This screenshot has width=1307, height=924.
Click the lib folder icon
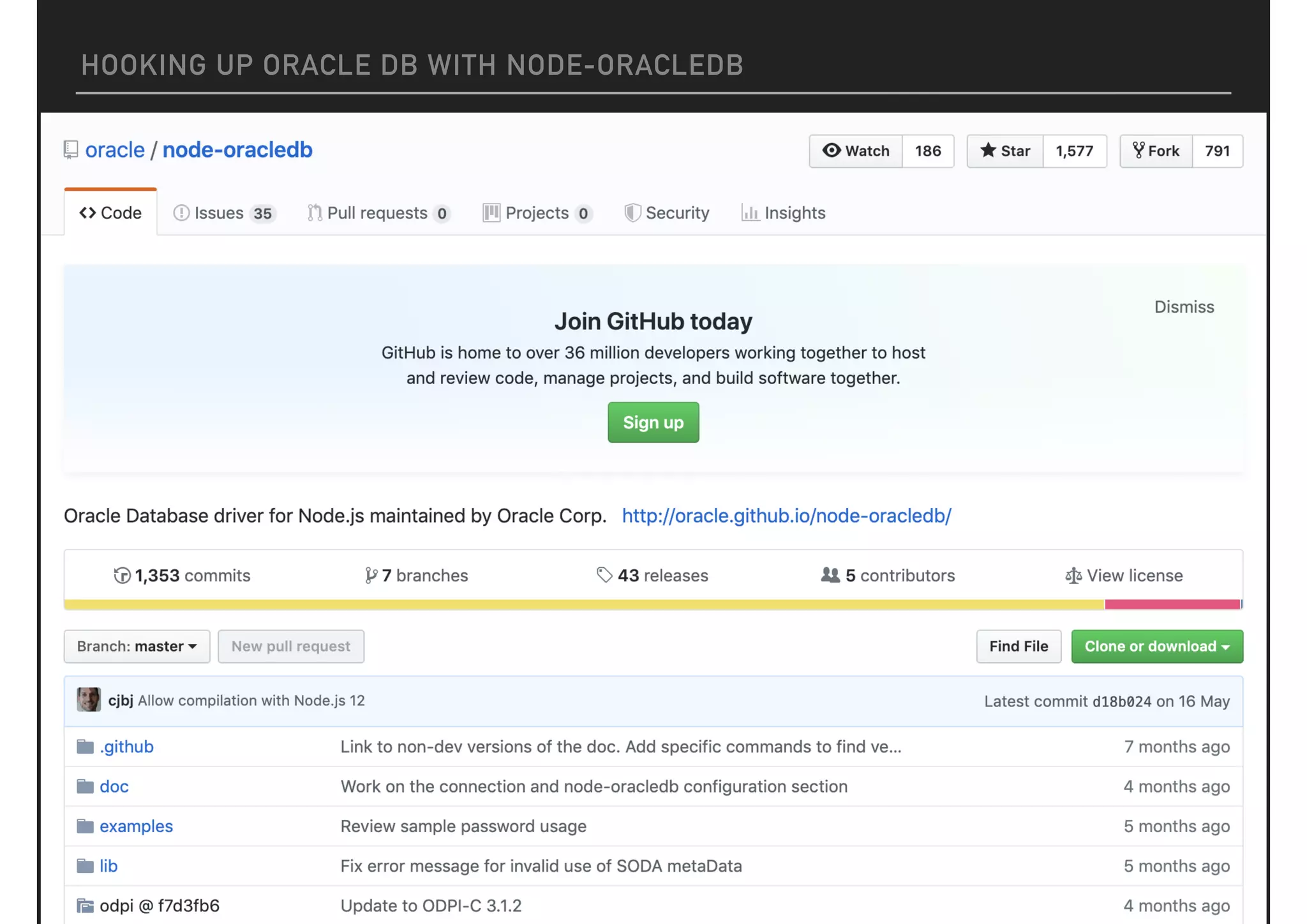coord(86,866)
